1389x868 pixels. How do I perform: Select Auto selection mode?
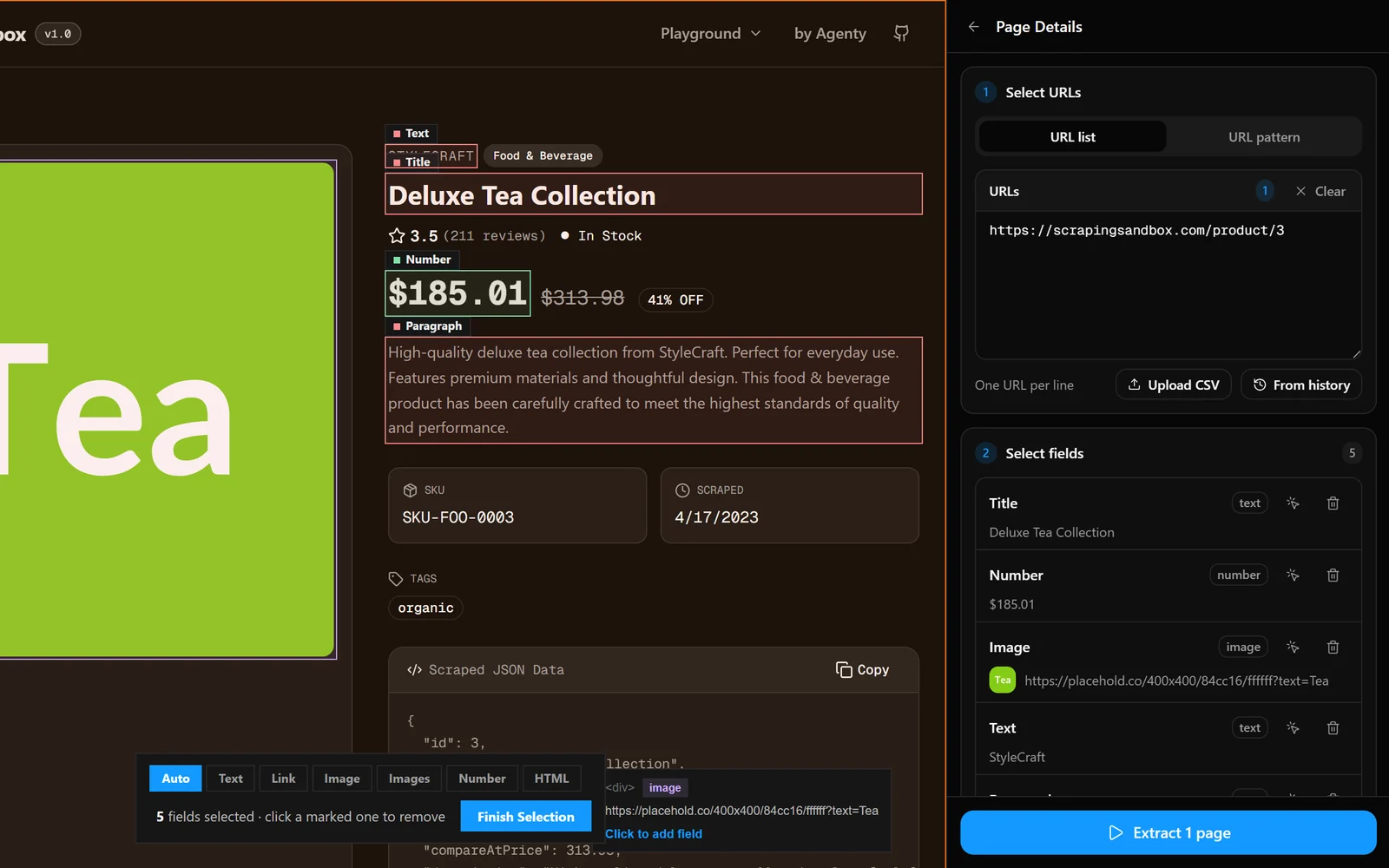click(175, 779)
